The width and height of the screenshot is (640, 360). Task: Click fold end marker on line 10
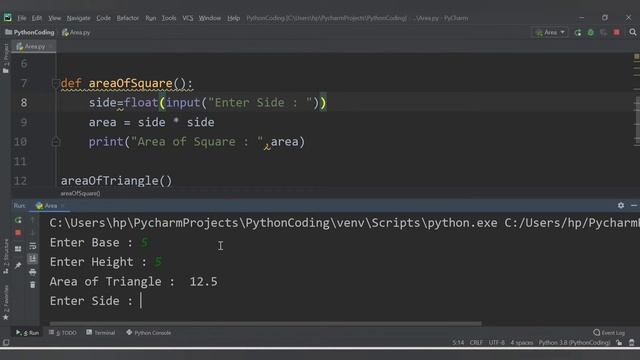56,142
